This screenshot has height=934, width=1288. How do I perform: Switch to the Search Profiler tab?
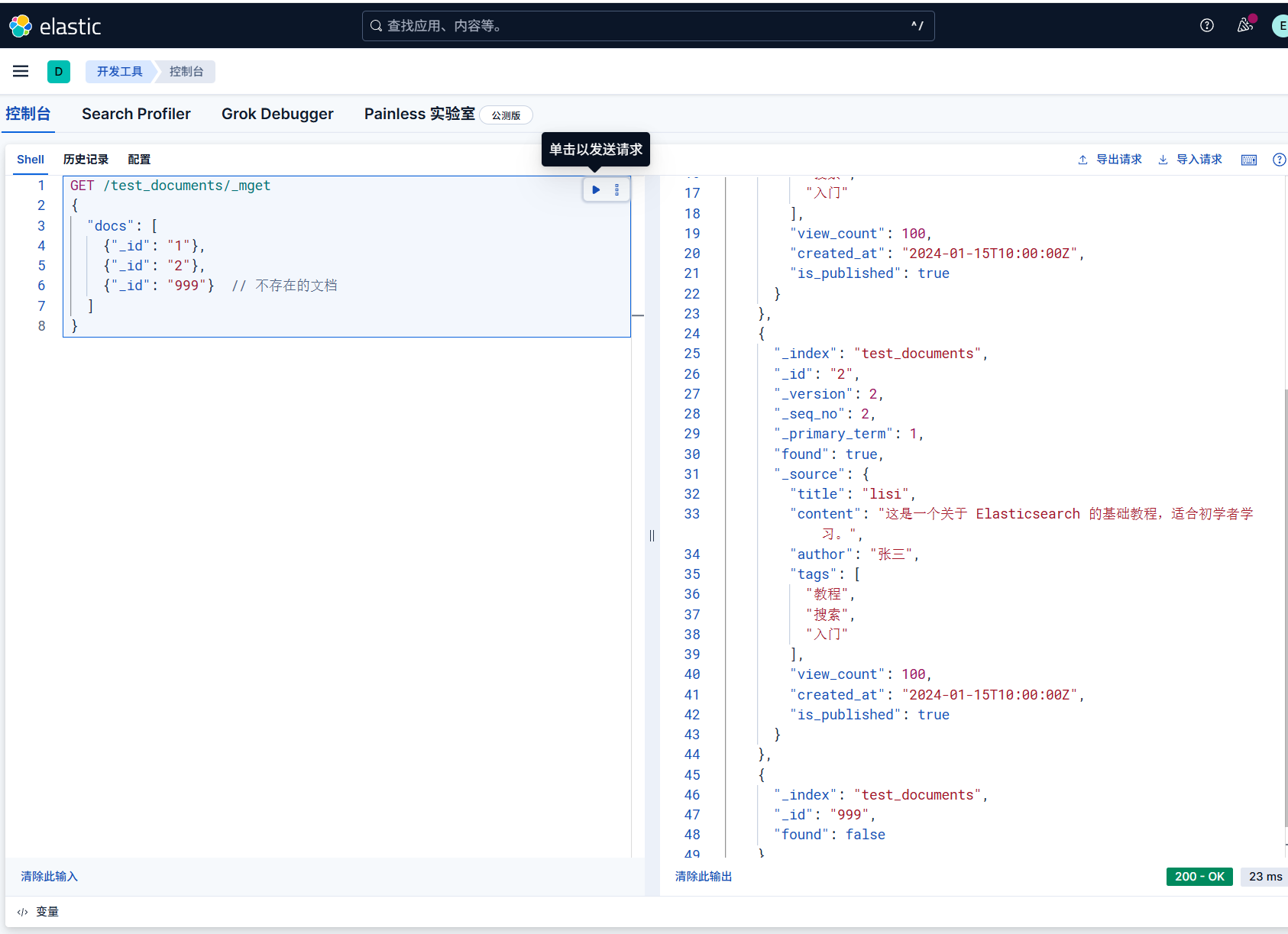(x=136, y=114)
